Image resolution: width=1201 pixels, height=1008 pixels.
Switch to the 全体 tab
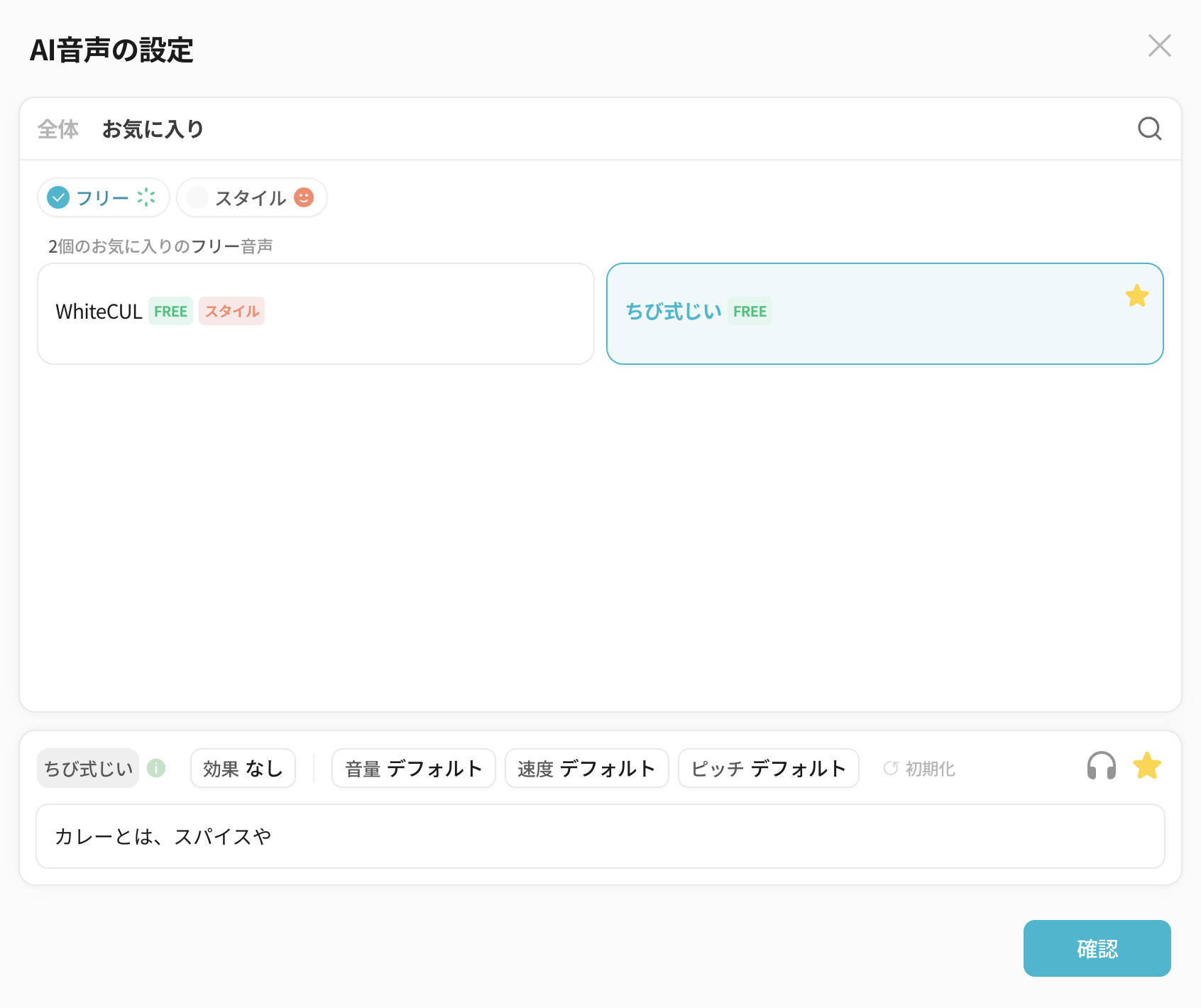(x=58, y=129)
